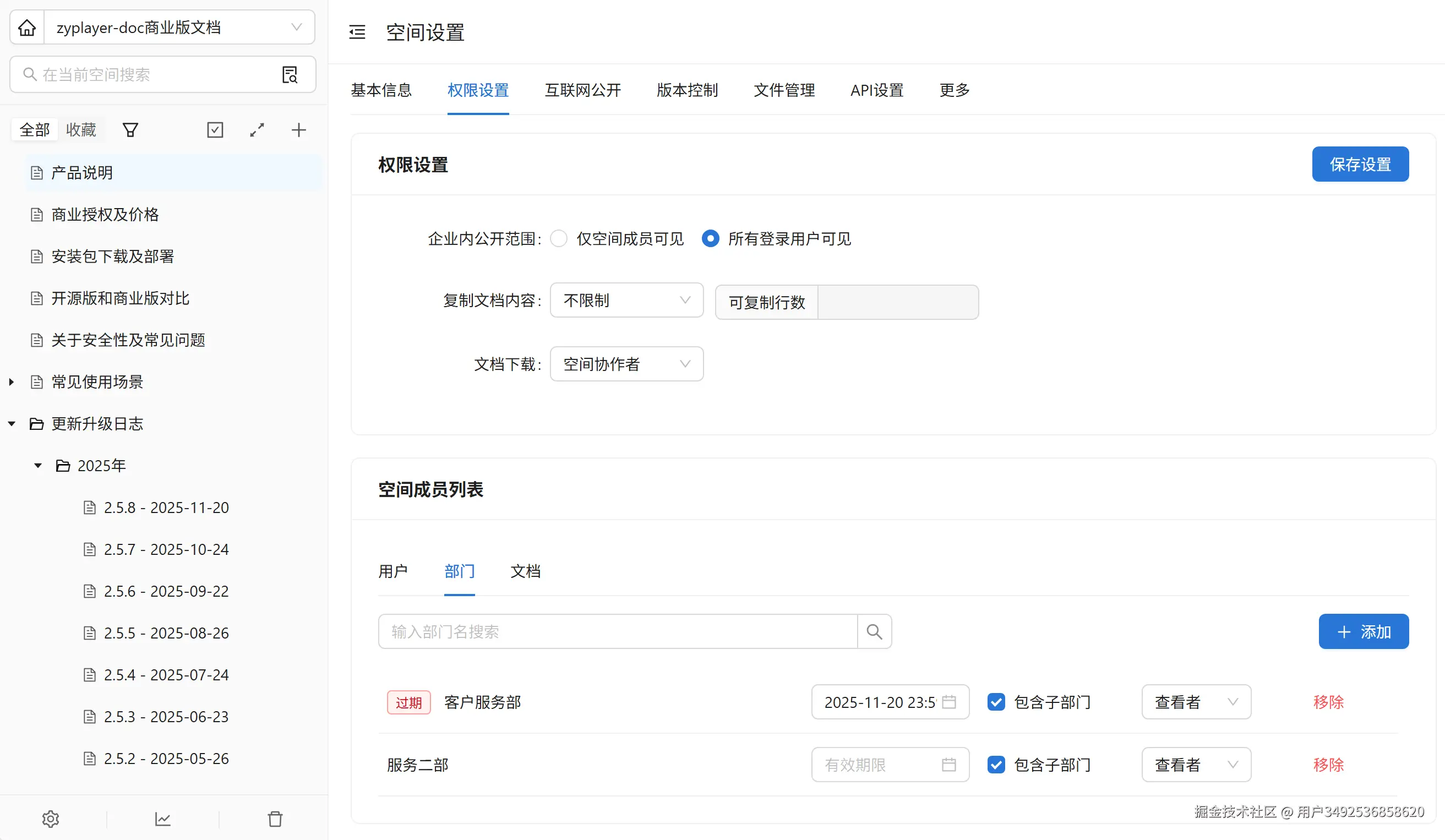The width and height of the screenshot is (1445, 840).
Task: Click the document search icon in search box
Action: pyautogui.click(x=290, y=74)
